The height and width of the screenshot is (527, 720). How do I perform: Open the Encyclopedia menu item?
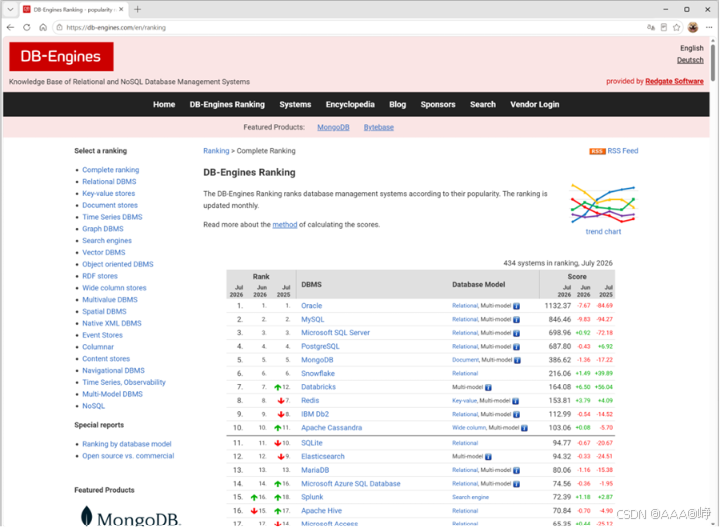[x=350, y=104]
